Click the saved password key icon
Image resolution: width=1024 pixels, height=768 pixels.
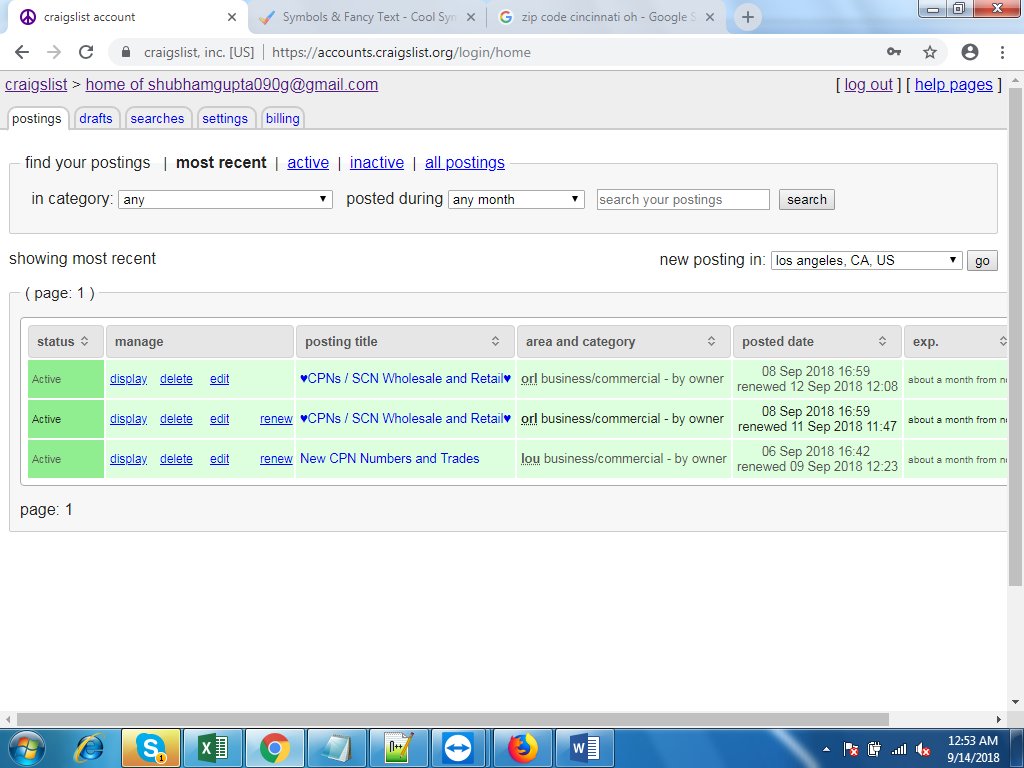(x=894, y=52)
